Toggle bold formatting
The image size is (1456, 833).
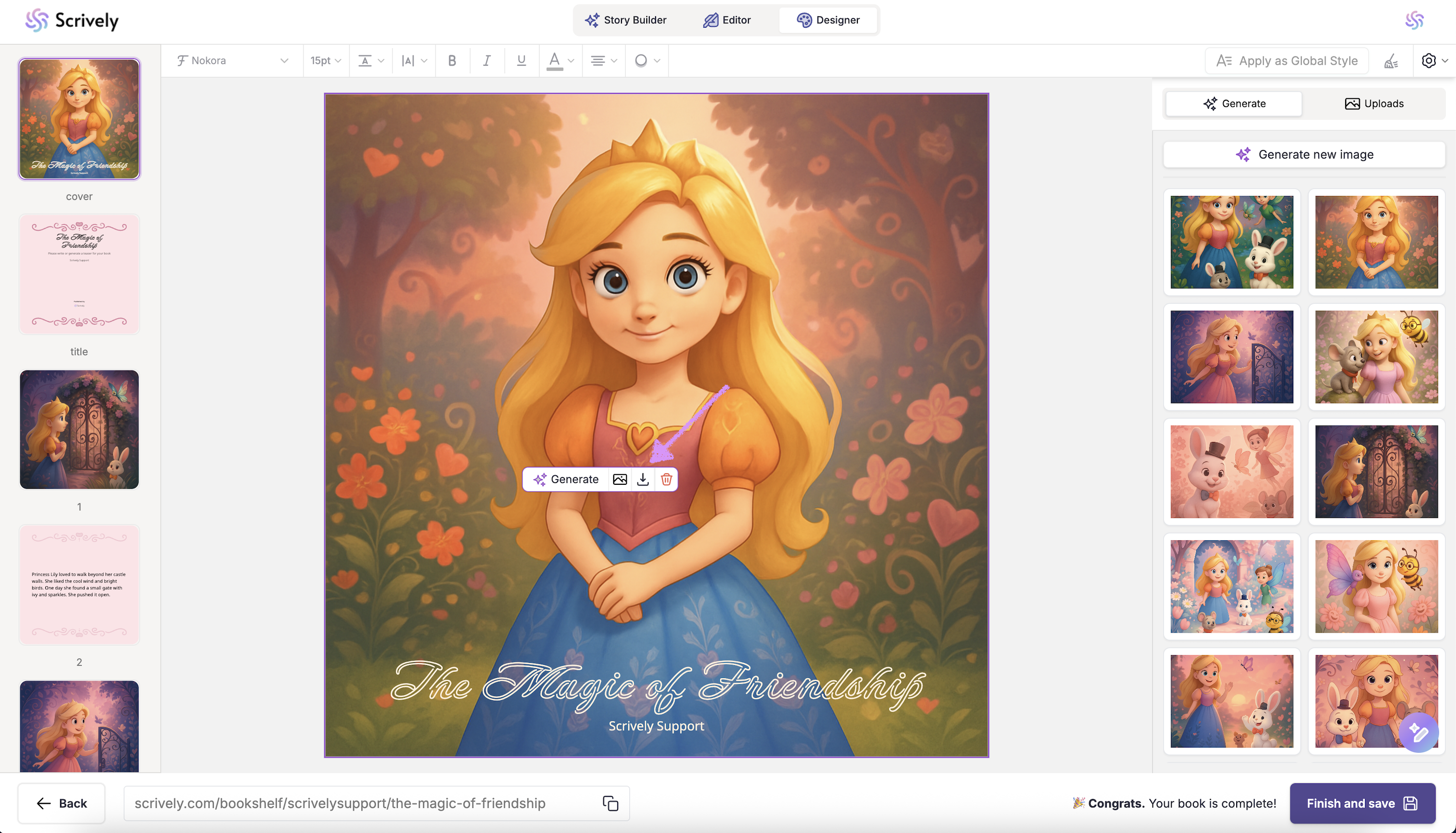coord(452,61)
